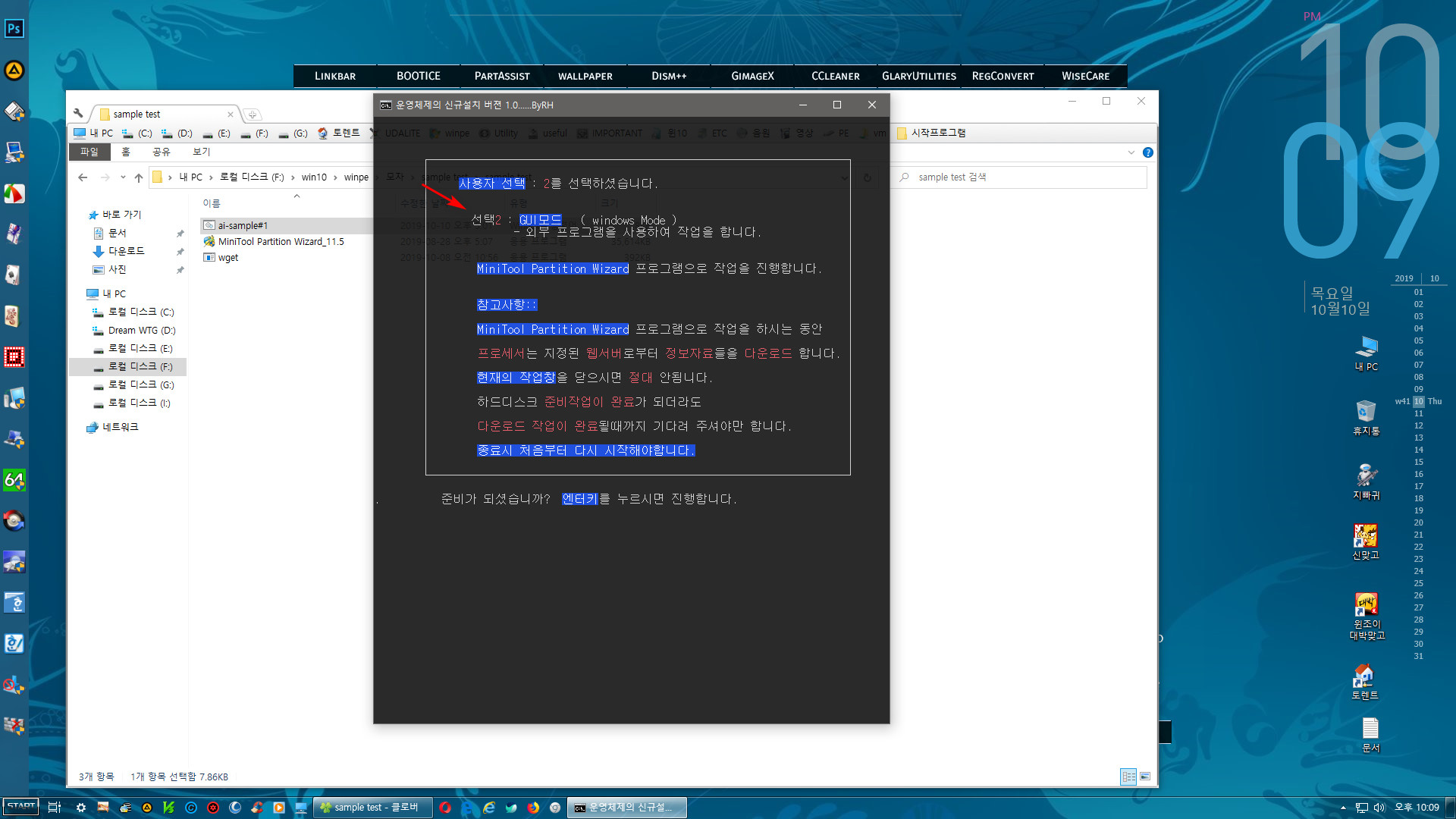Click the volume speaker tray icon
This screenshot has height=819, width=1456.
1379,808
